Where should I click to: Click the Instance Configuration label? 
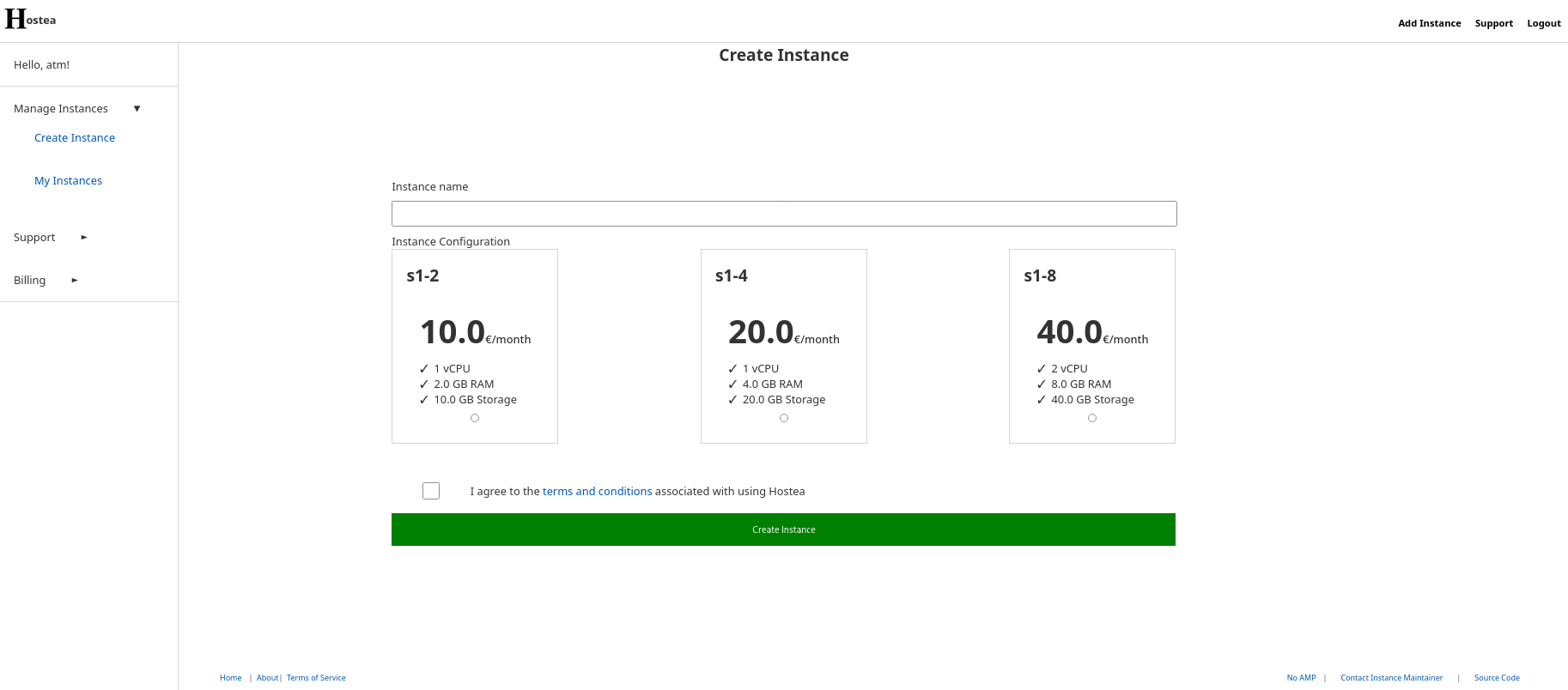[x=451, y=242]
